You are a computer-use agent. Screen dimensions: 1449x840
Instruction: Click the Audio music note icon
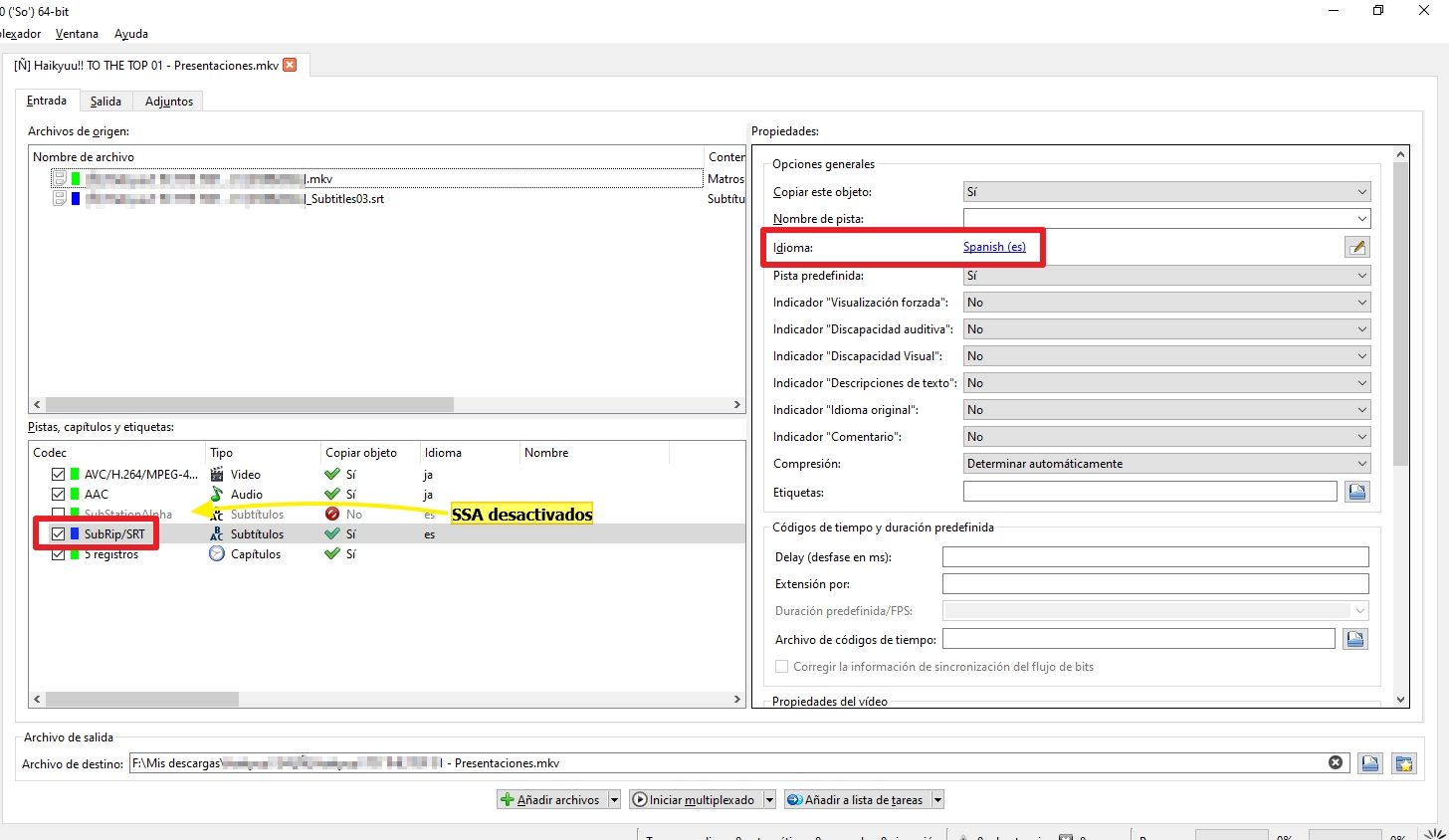click(x=217, y=495)
